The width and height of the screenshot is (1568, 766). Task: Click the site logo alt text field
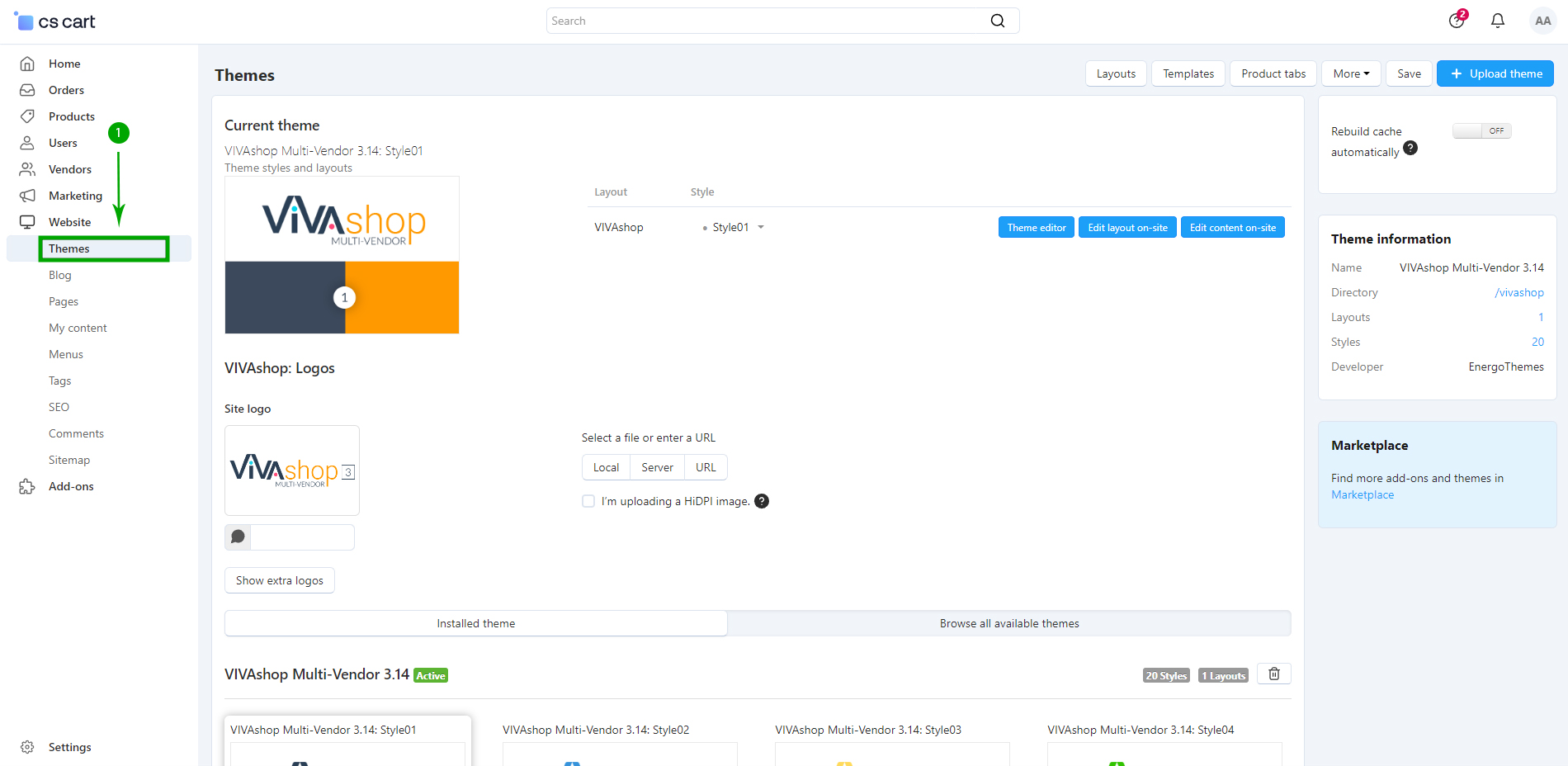302,537
